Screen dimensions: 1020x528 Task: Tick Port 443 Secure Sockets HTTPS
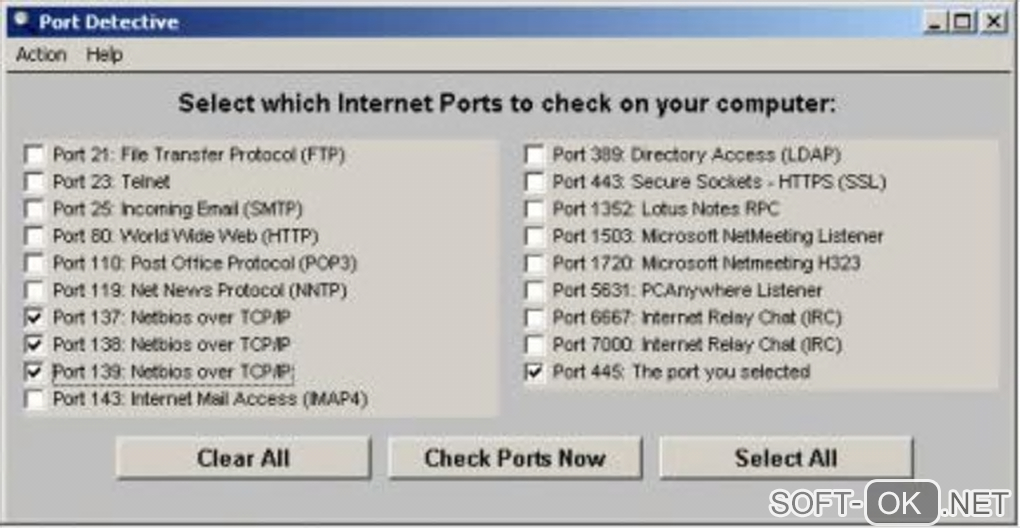point(535,182)
